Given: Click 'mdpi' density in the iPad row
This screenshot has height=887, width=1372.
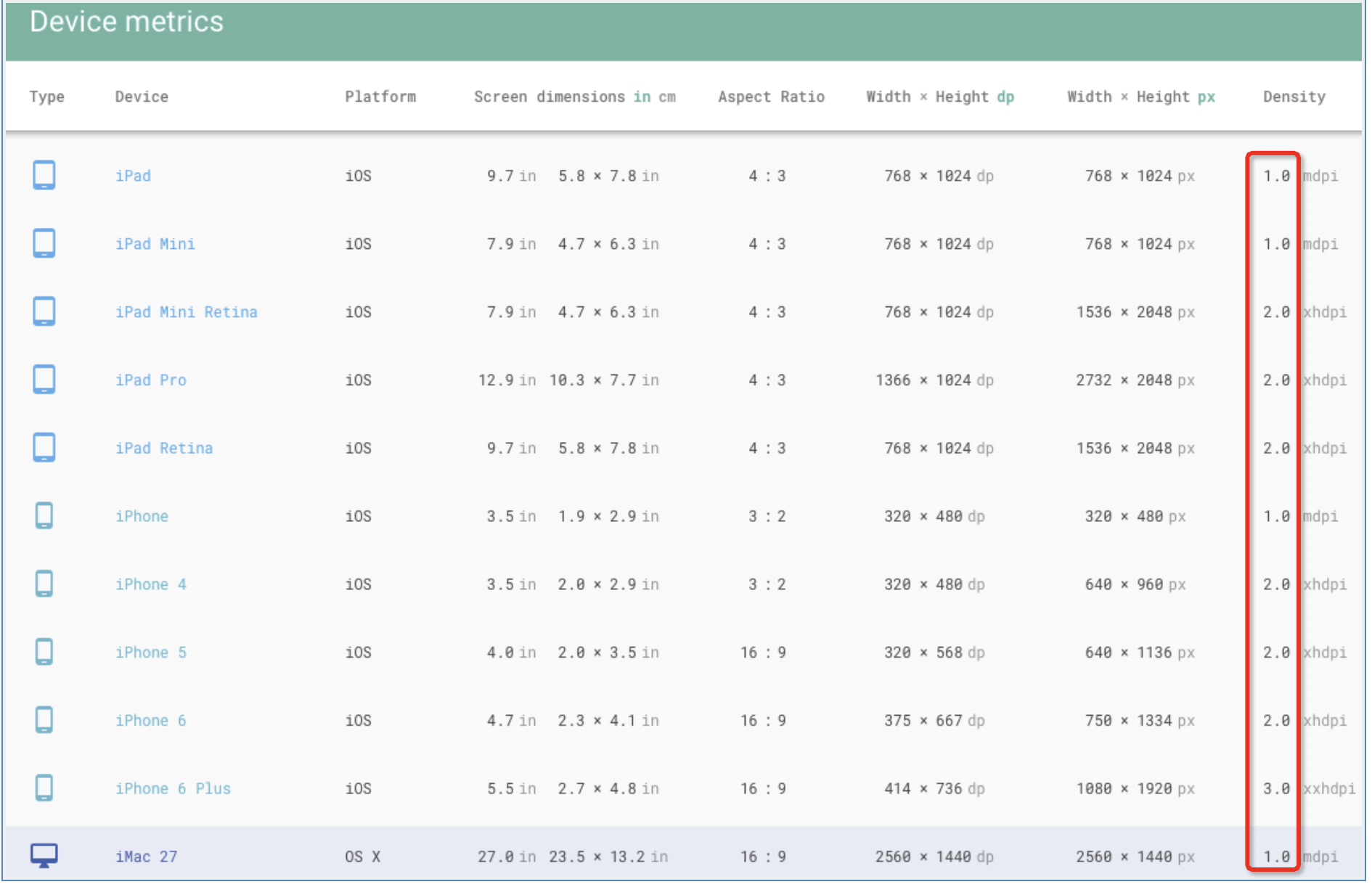Looking at the screenshot, I should coord(1320,176).
